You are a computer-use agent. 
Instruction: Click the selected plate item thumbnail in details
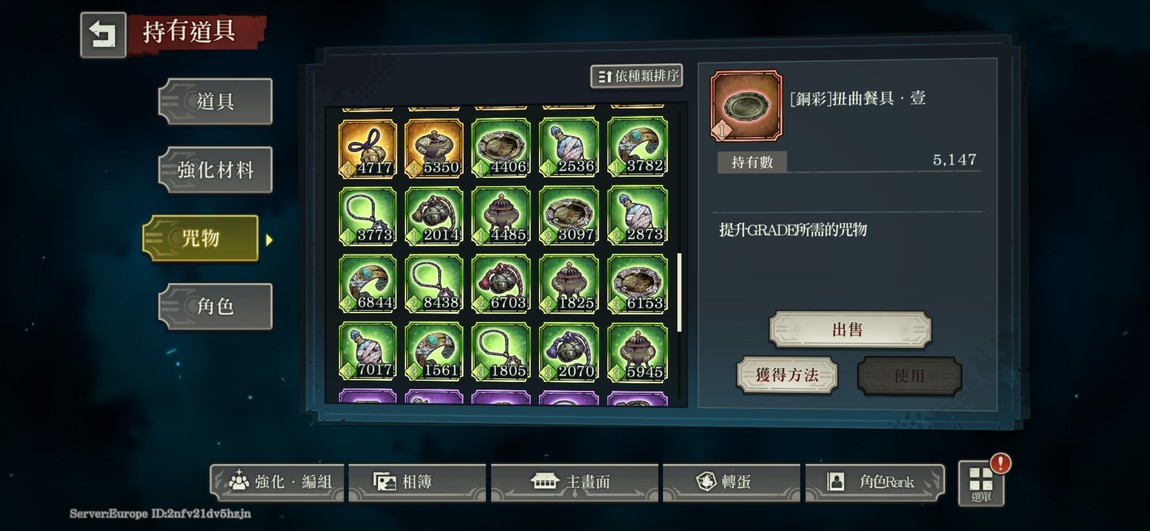tap(746, 106)
